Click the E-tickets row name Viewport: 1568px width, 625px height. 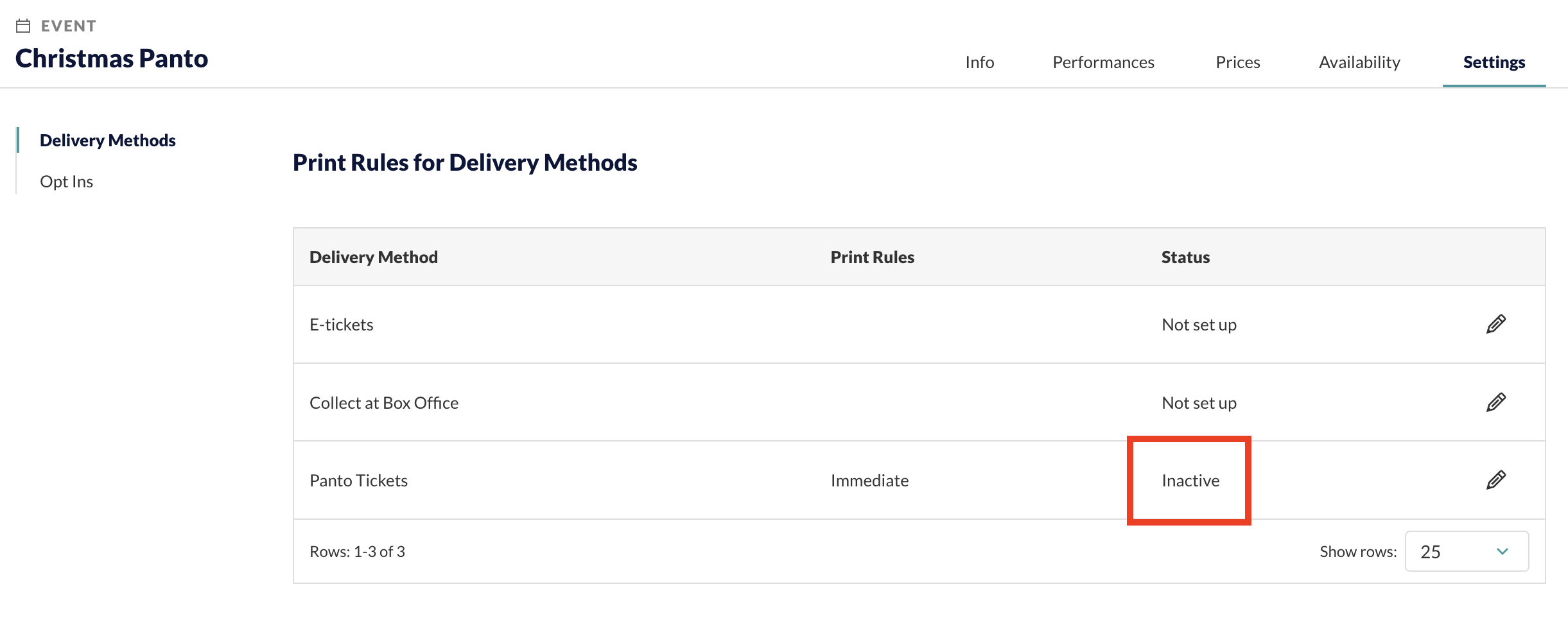click(x=342, y=325)
